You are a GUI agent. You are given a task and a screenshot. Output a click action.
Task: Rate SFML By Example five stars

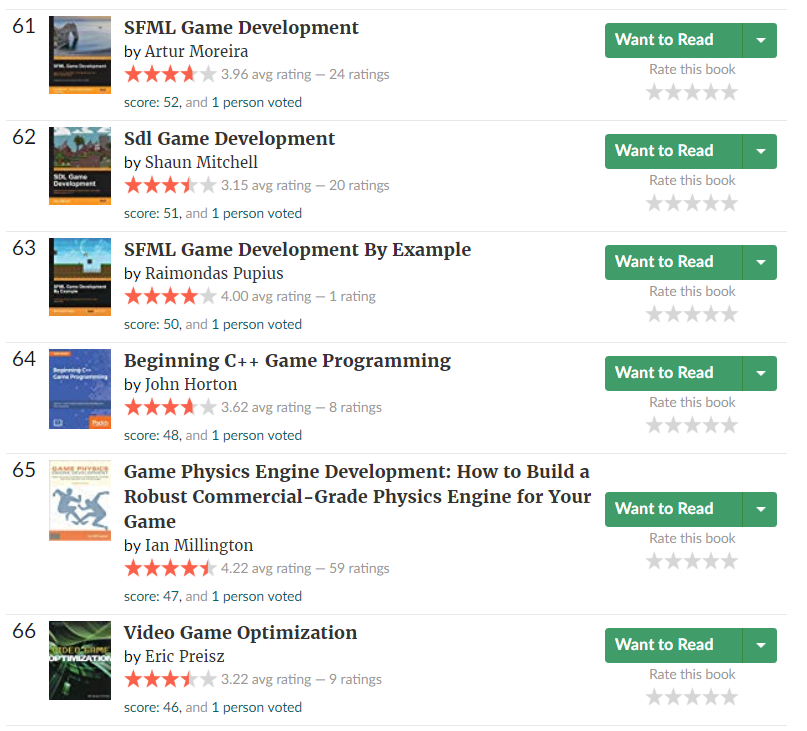coord(729,314)
